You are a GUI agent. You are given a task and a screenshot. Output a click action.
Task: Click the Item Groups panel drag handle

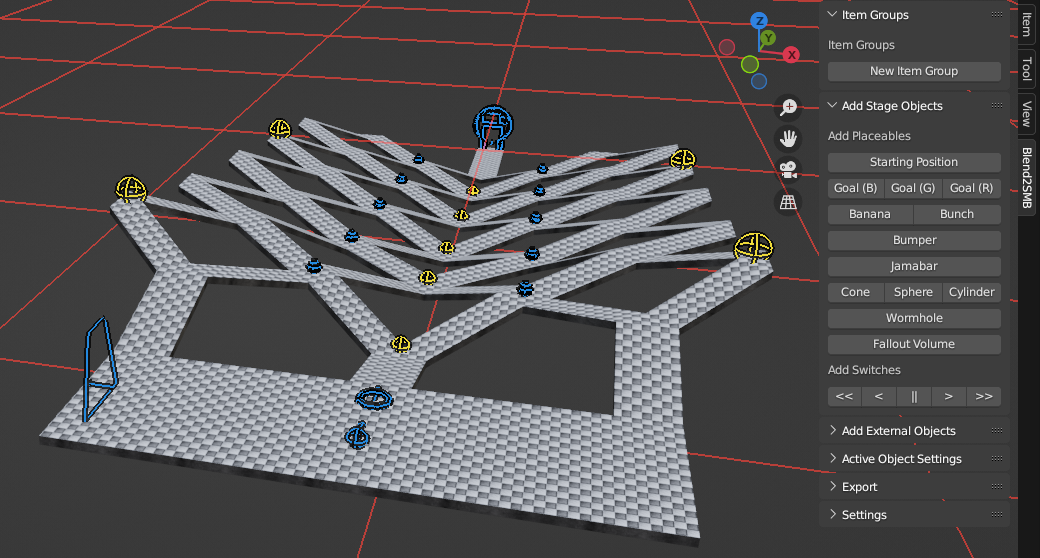click(996, 15)
